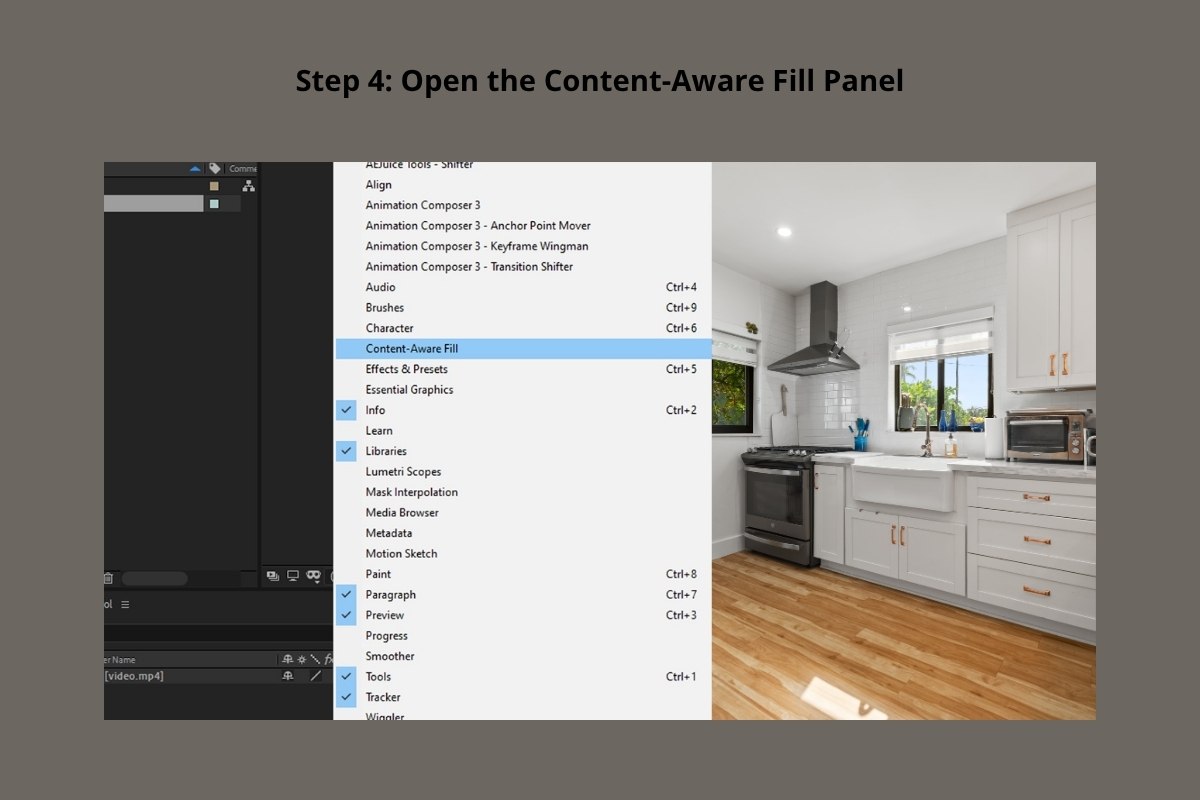Screen dimensions: 1200x800
Task: Click the monitor preview icon in the comp toolbar
Action: (x=293, y=575)
